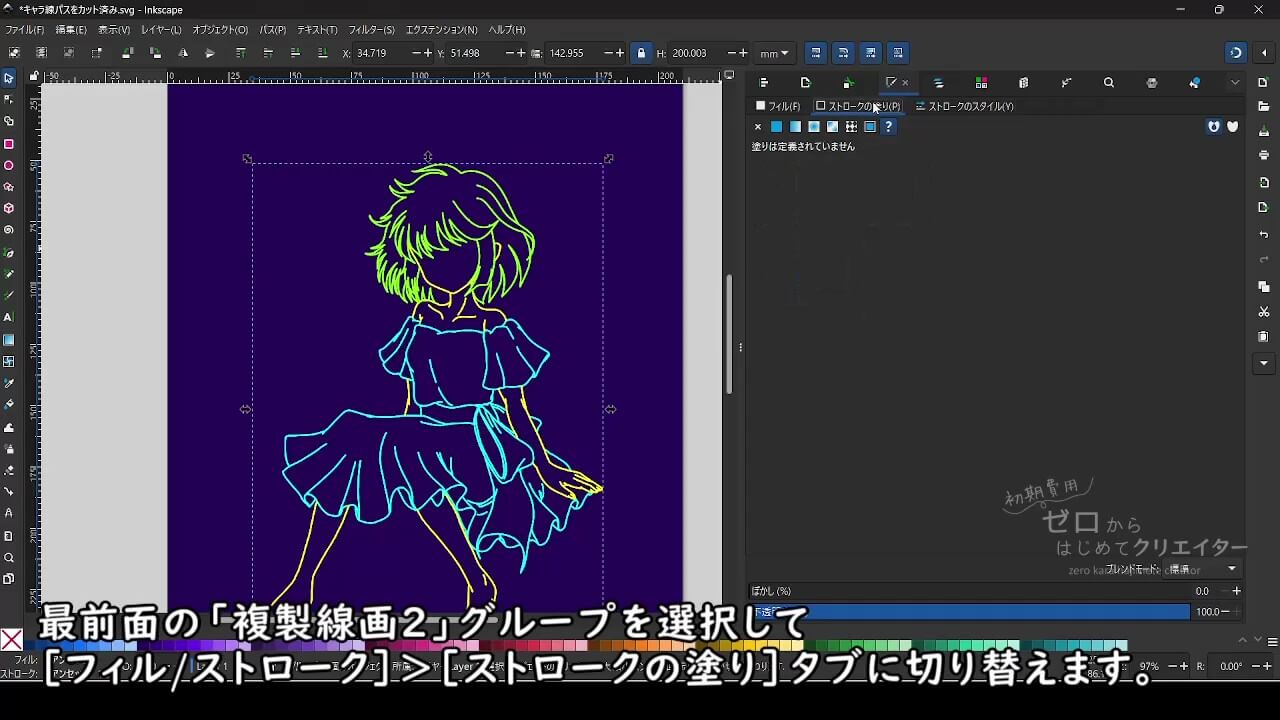Select the Rectangle tool in toolbox

pyautogui.click(x=9, y=144)
